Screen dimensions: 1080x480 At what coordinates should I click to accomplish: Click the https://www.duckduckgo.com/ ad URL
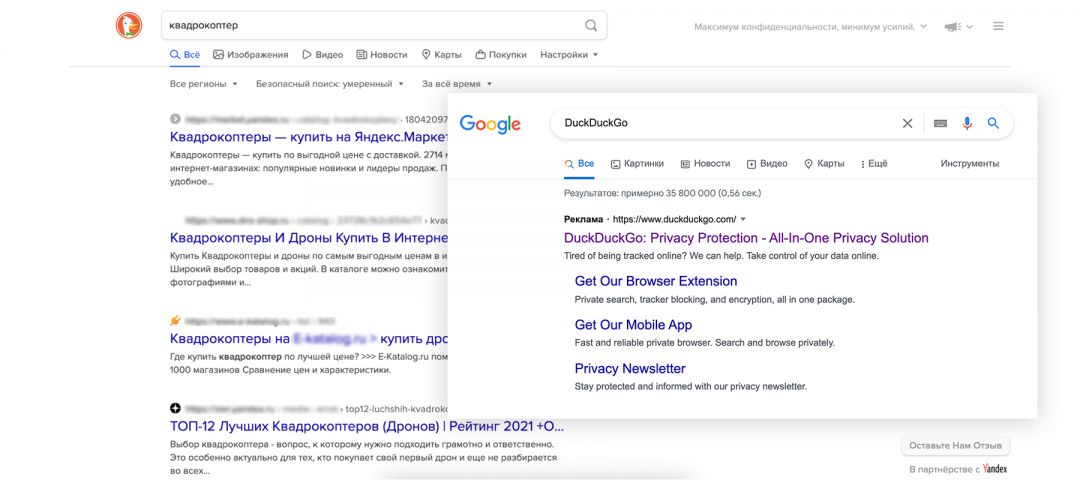[x=674, y=219]
